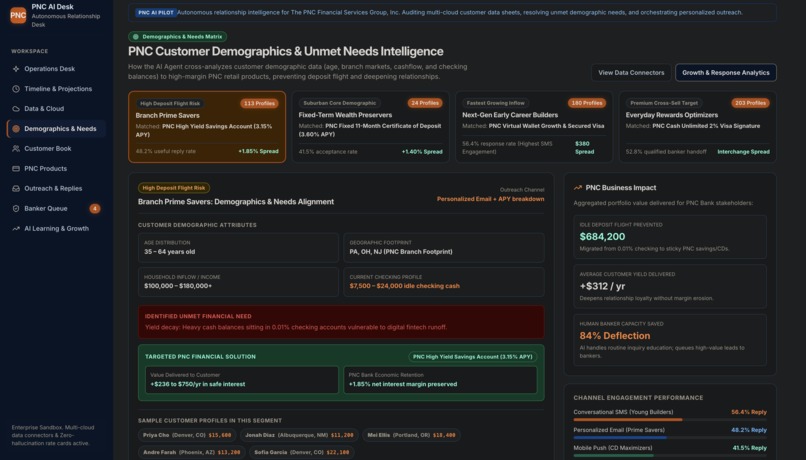Select the Branch Prime Savers segment card

pos(207,127)
